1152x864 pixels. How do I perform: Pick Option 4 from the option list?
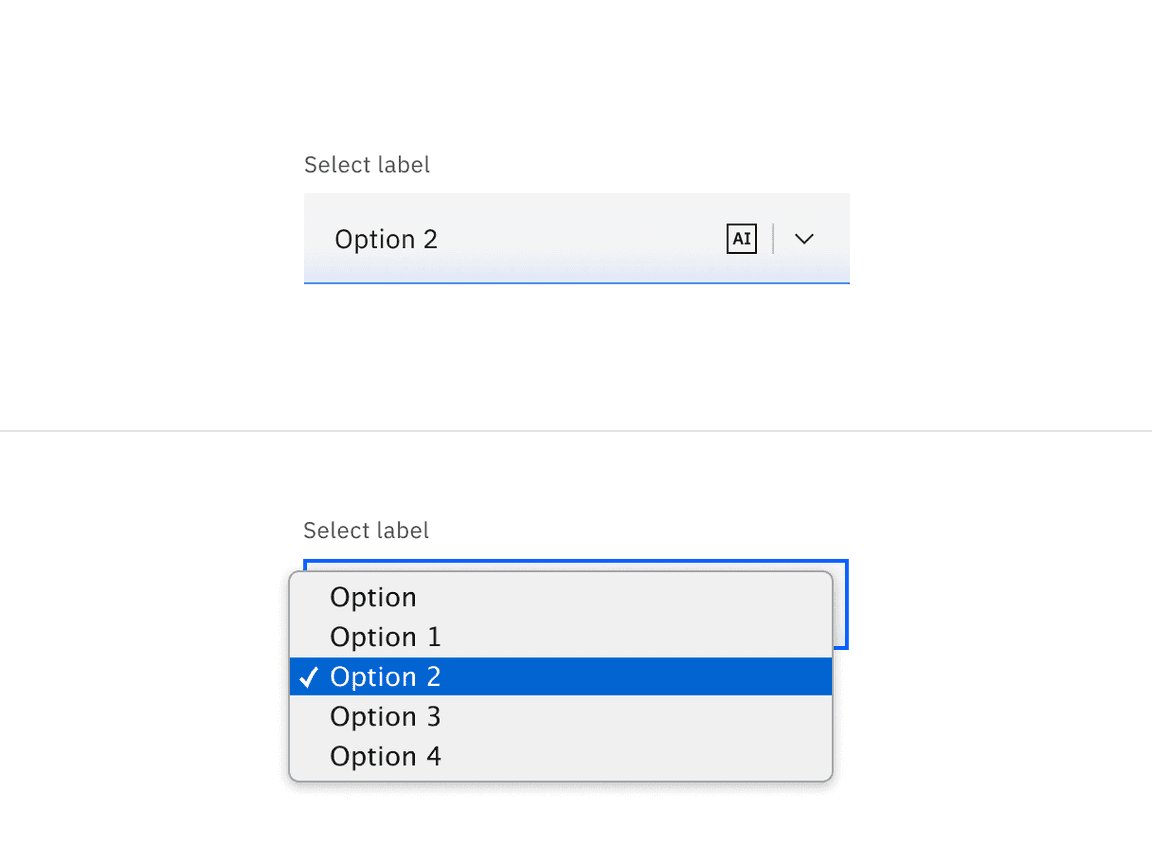tap(385, 757)
